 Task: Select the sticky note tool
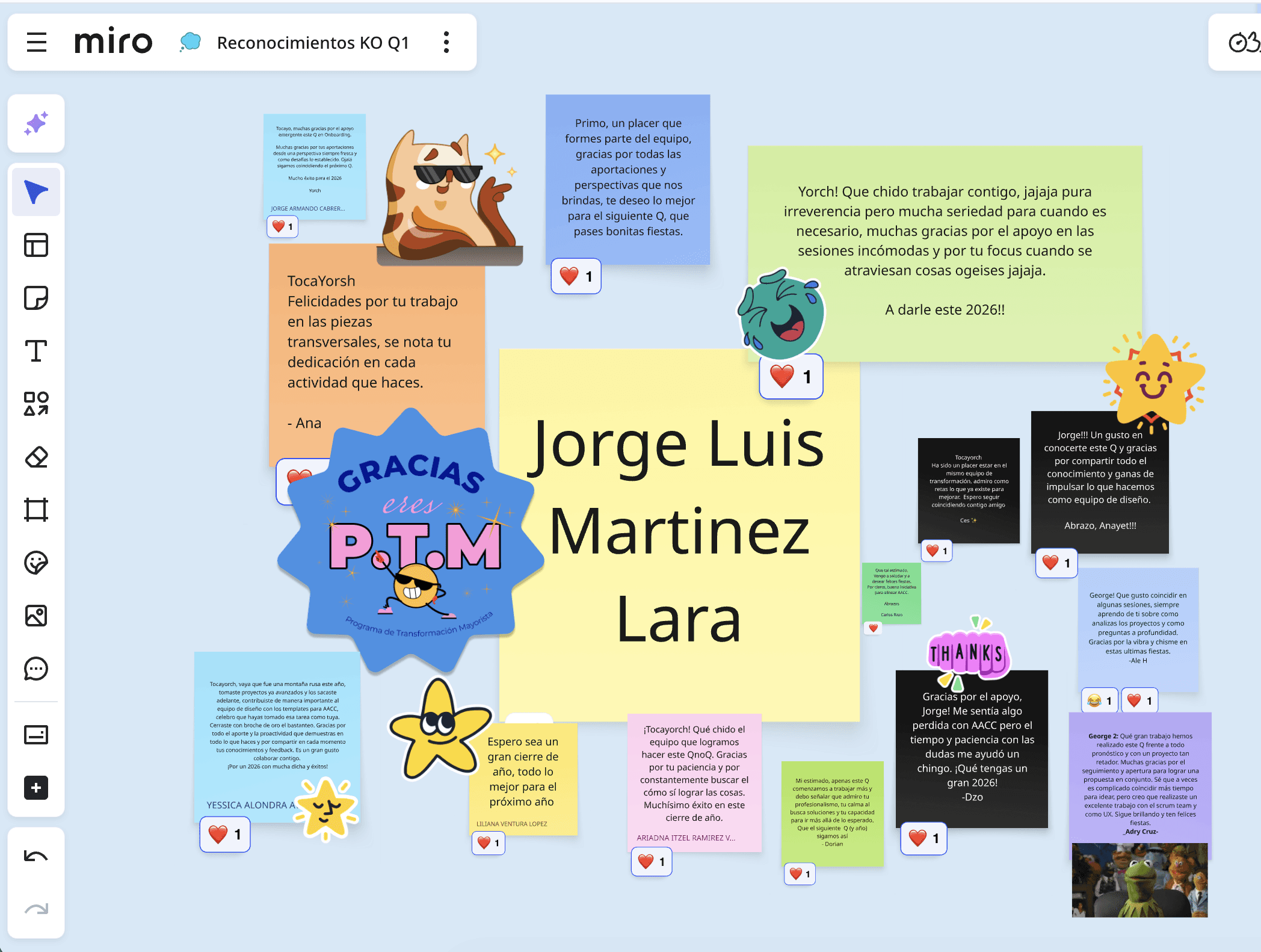[36, 298]
